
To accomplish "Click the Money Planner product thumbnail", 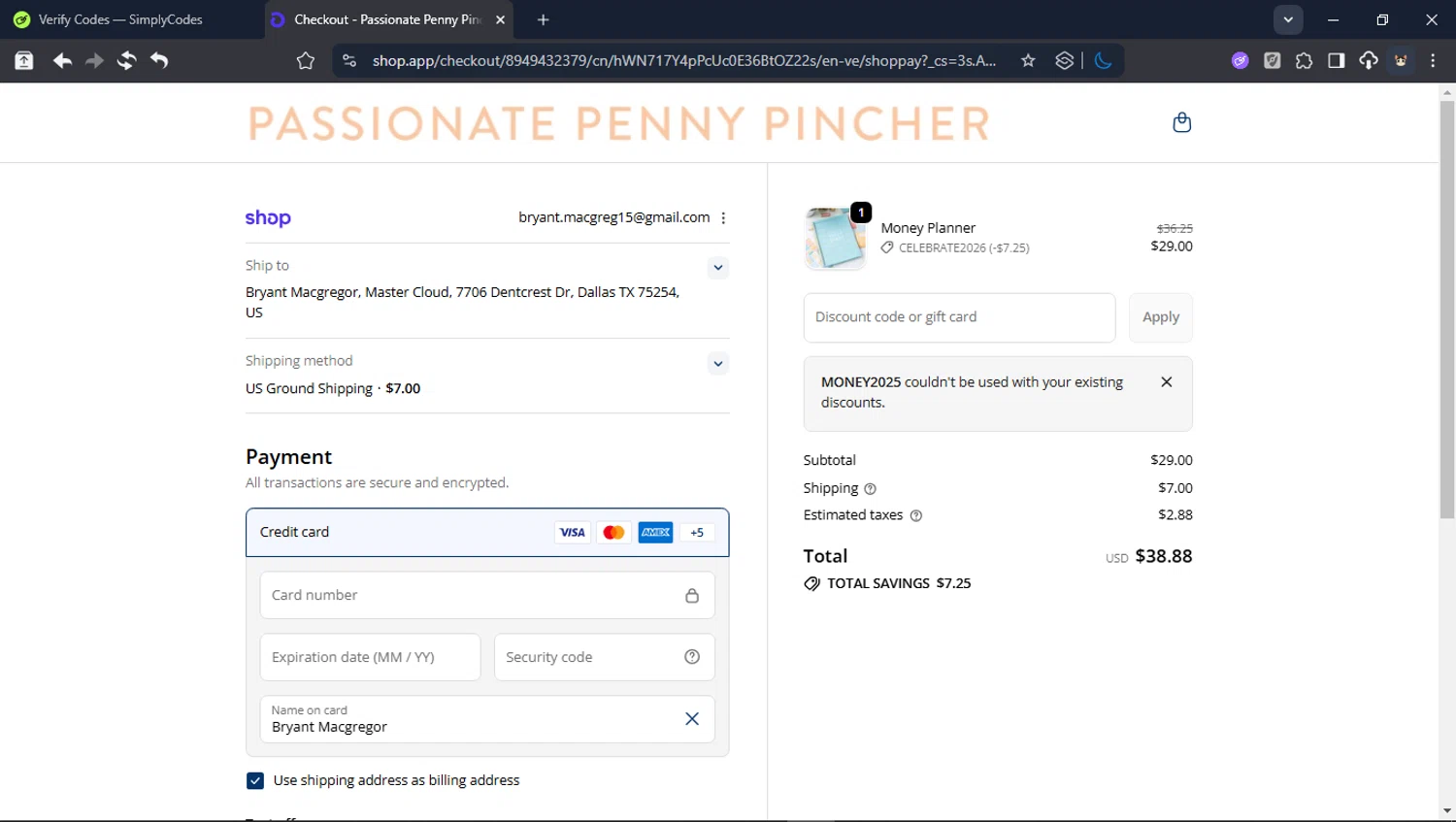I will tap(835, 239).
